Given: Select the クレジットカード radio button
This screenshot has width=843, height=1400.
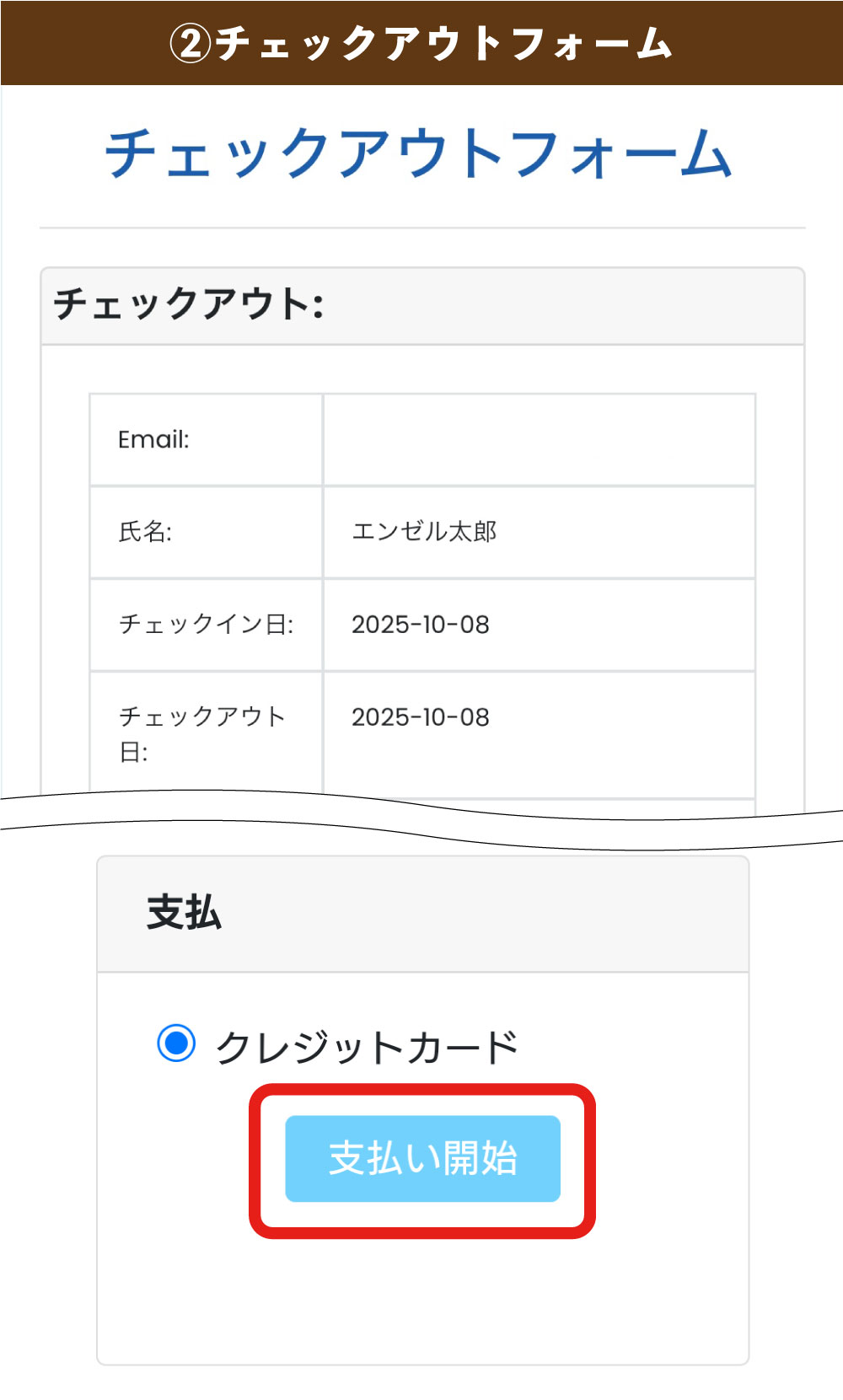Looking at the screenshot, I should [176, 1043].
